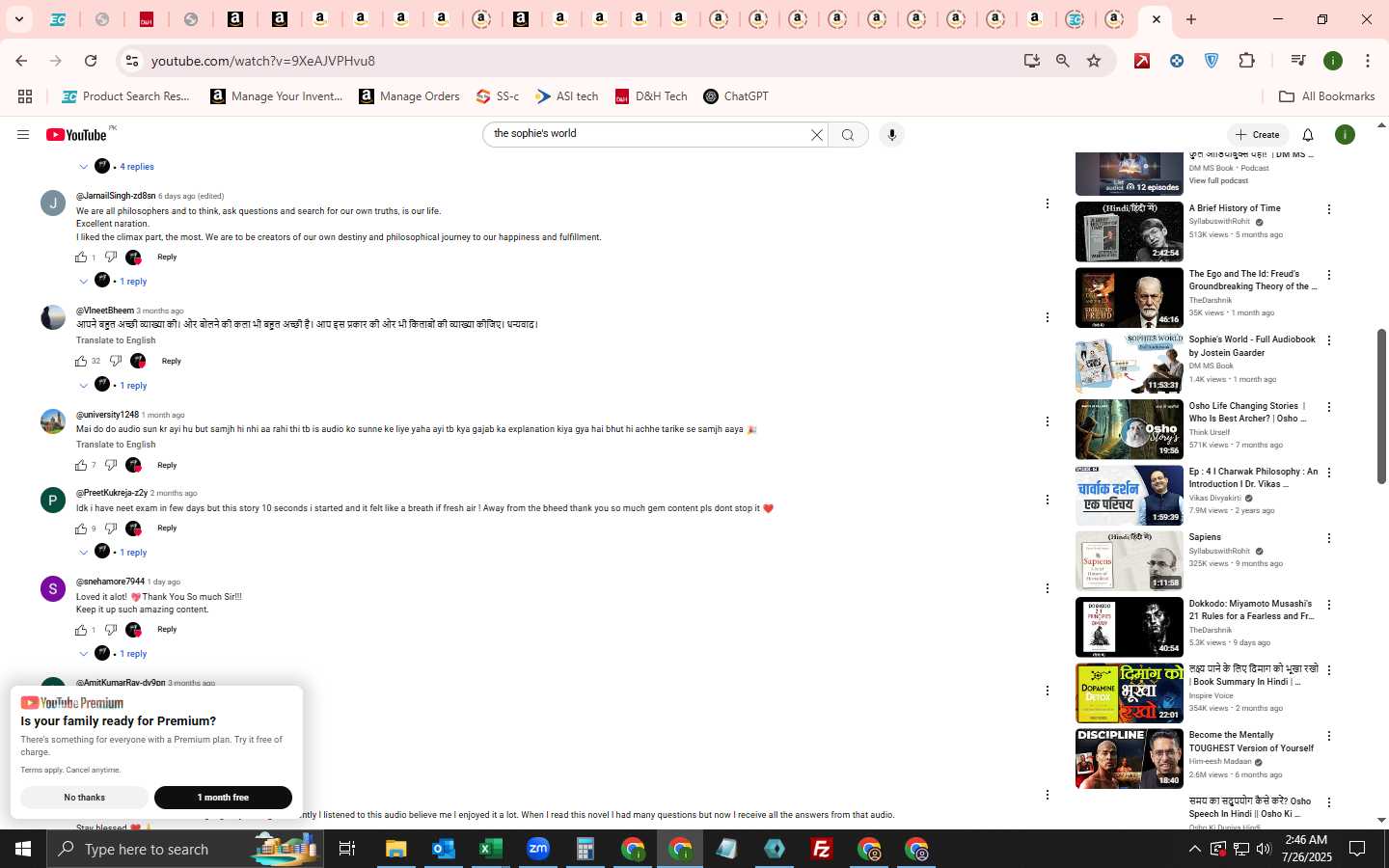
Task: Open A Brief History of Time thumbnail
Action: (x=1130, y=231)
